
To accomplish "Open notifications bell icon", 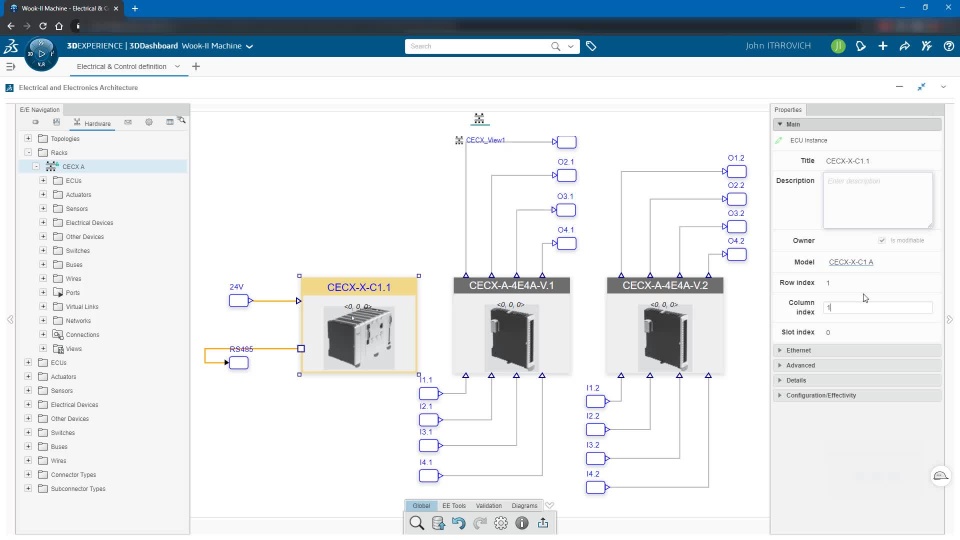I will point(861,46).
